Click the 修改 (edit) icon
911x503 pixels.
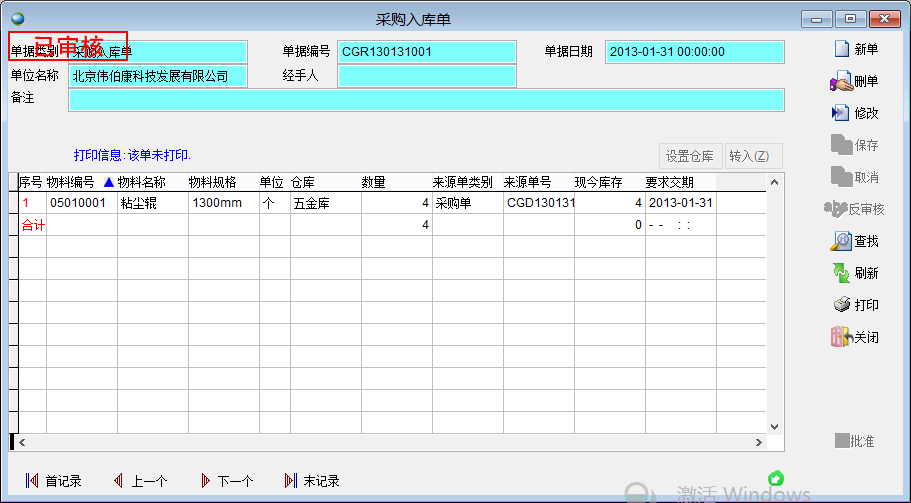[841, 114]
